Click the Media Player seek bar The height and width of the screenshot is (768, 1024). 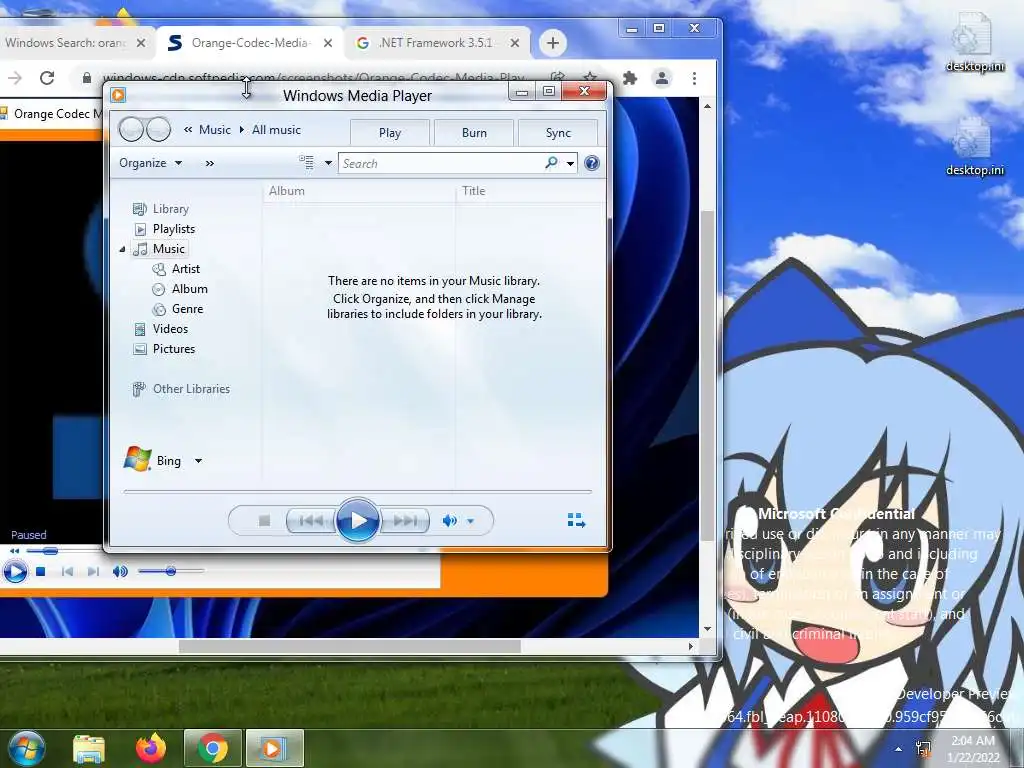(357, 491)
